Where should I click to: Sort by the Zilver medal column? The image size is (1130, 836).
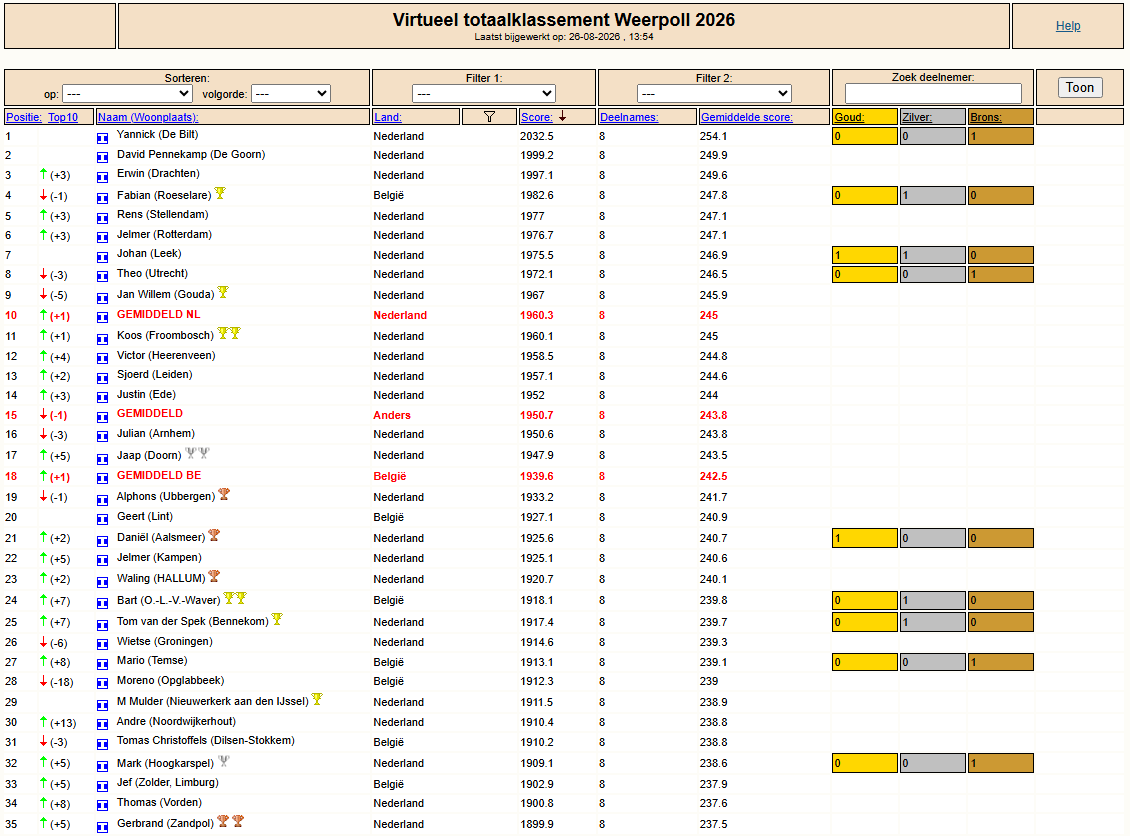pos(917,117)
